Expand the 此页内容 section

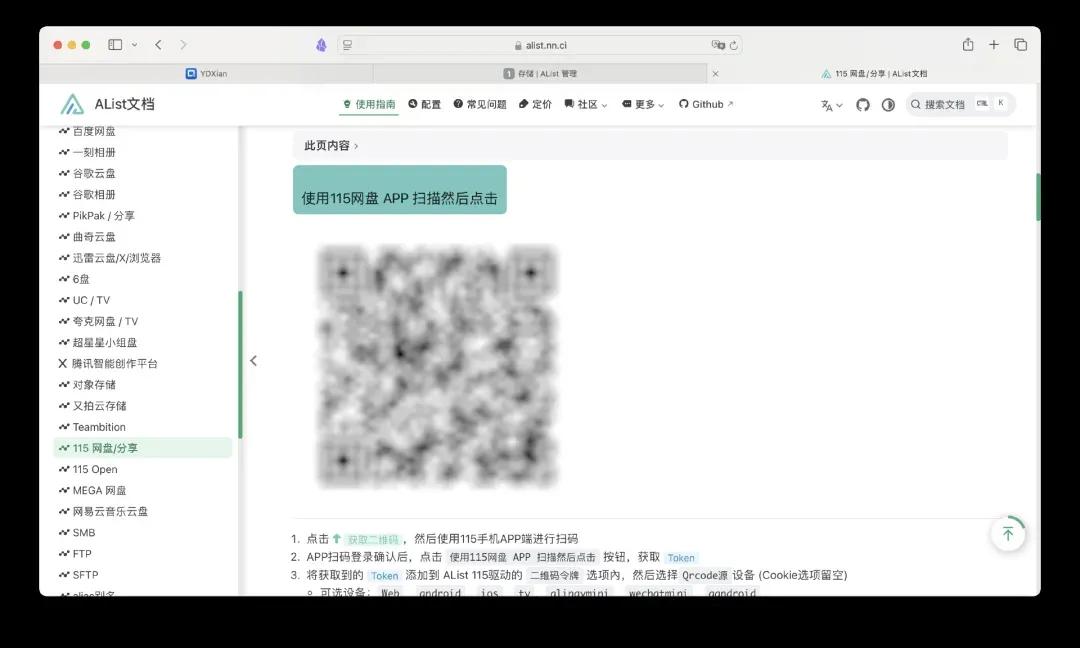pyautogui.click(x=331, y=146)
